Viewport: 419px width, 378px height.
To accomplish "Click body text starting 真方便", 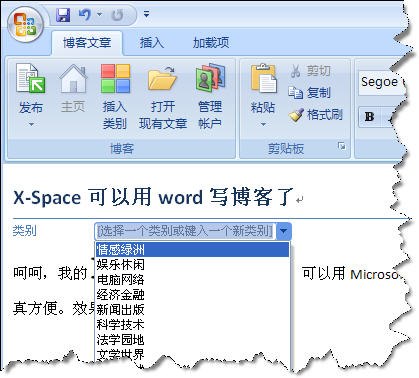I will click(x=54, y=308).
